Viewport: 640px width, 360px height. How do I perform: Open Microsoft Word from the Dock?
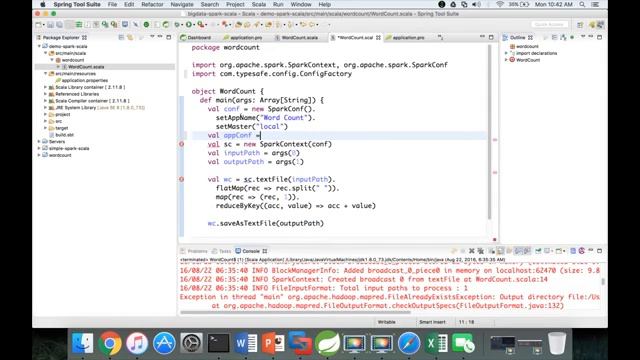(246, 343)
